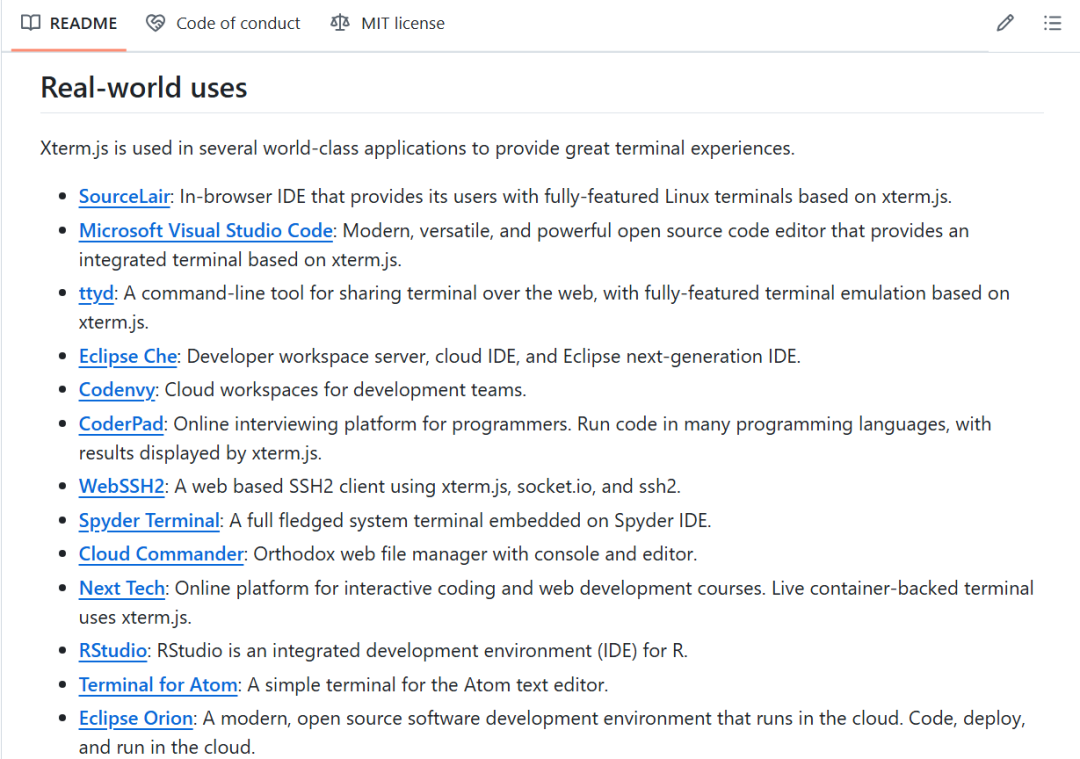Screen dimensions: 1080x759
Task: Open the SourceLair link
Action: coord(125,197)
